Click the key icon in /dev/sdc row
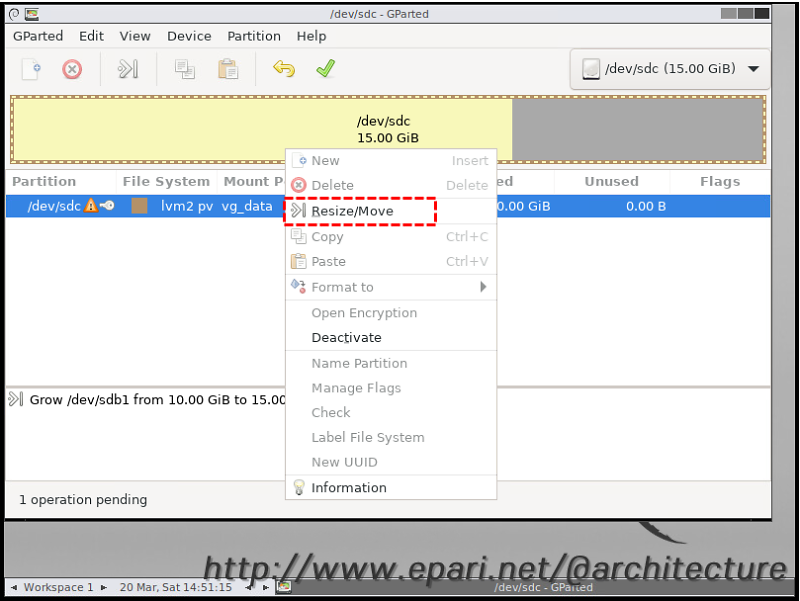The height and width of the screenshot is (601, 800). (107, 206)
